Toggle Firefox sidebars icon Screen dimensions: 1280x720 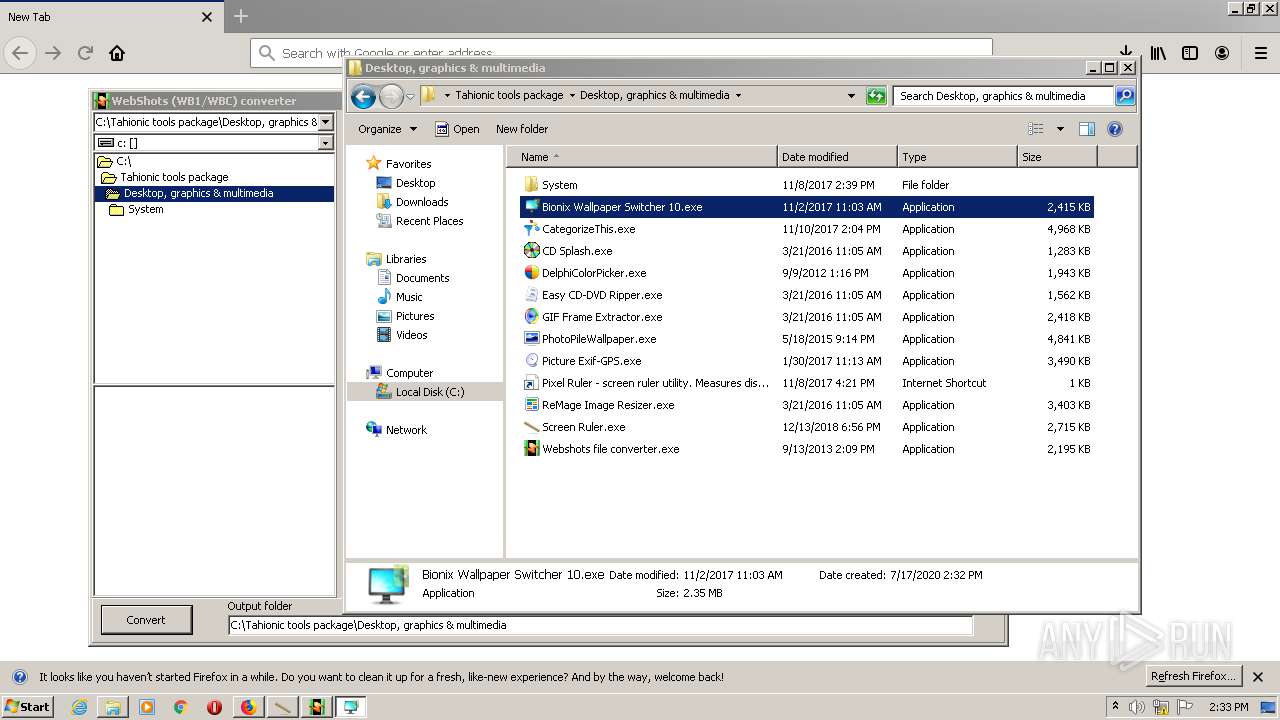[x=1190, y=53]
